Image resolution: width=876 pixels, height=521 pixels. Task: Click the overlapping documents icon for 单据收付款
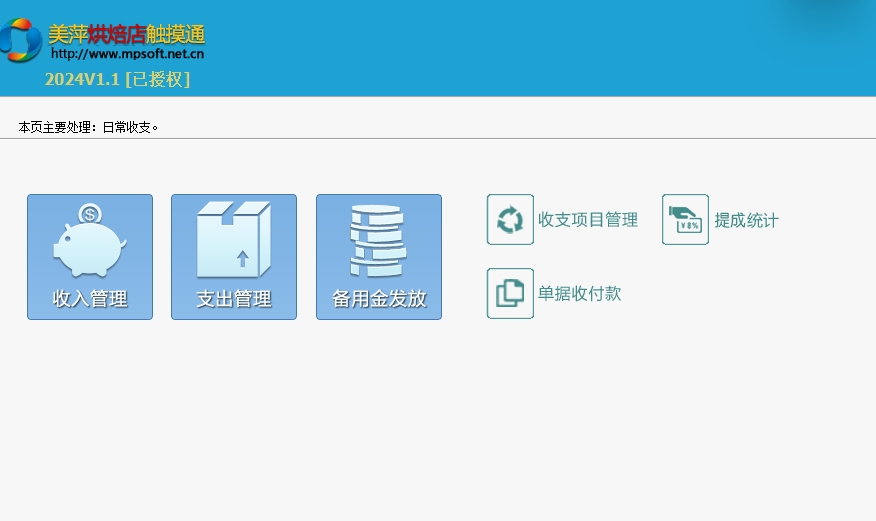(510, 294)
